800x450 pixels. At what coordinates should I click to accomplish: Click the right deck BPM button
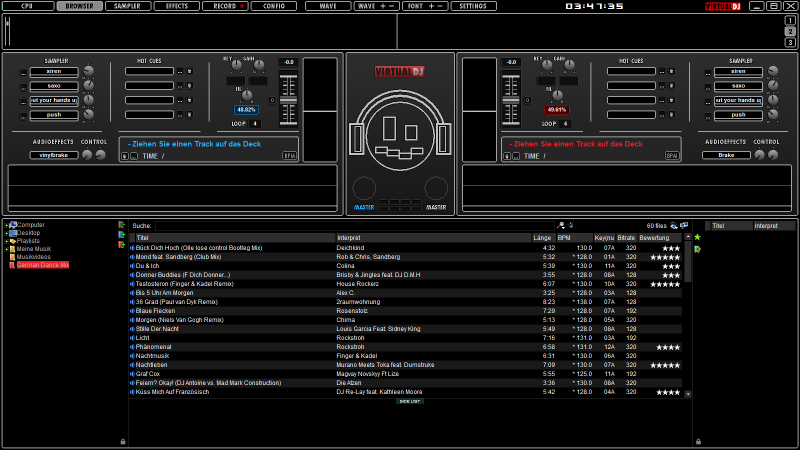(x=672, y=156)
